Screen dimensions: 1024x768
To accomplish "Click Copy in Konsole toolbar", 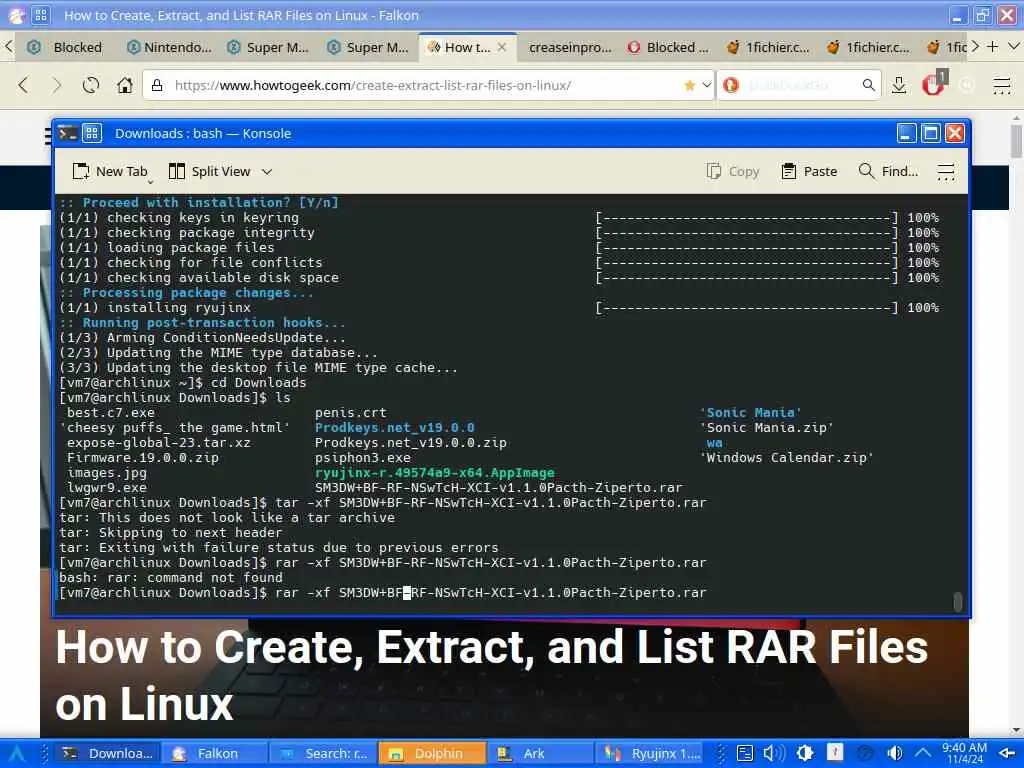I will (x=733, y=171).
